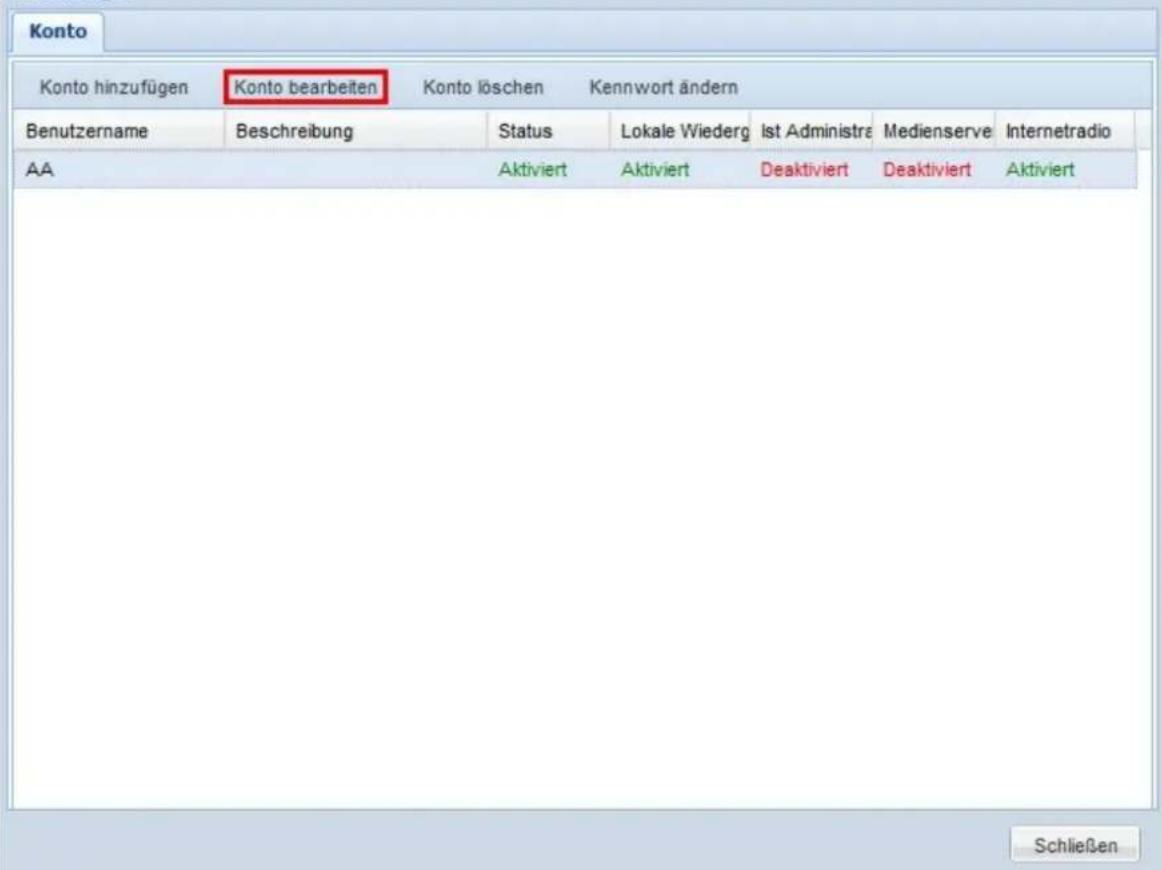The height and width of the screenshot is (870, 1162).
Task: Sort by Benutzername column header
Action: point(119,131)
